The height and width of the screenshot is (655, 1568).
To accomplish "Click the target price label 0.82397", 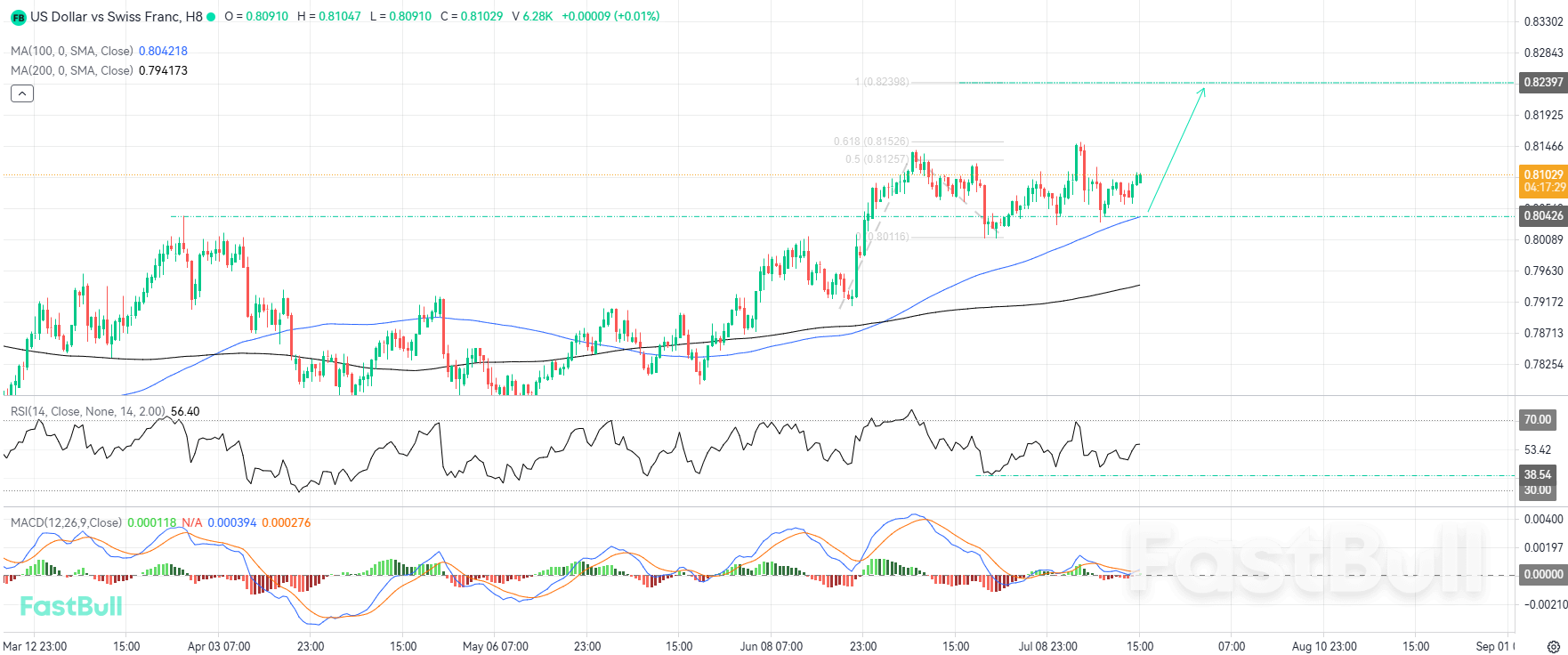I will (x=1543, y=82).
